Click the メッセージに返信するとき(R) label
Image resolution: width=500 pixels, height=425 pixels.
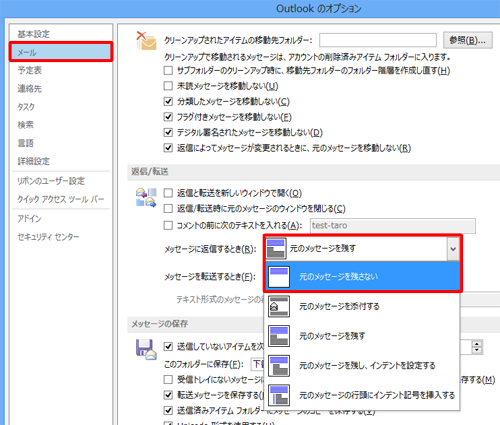pyautogui.click(x=210, y=249)
